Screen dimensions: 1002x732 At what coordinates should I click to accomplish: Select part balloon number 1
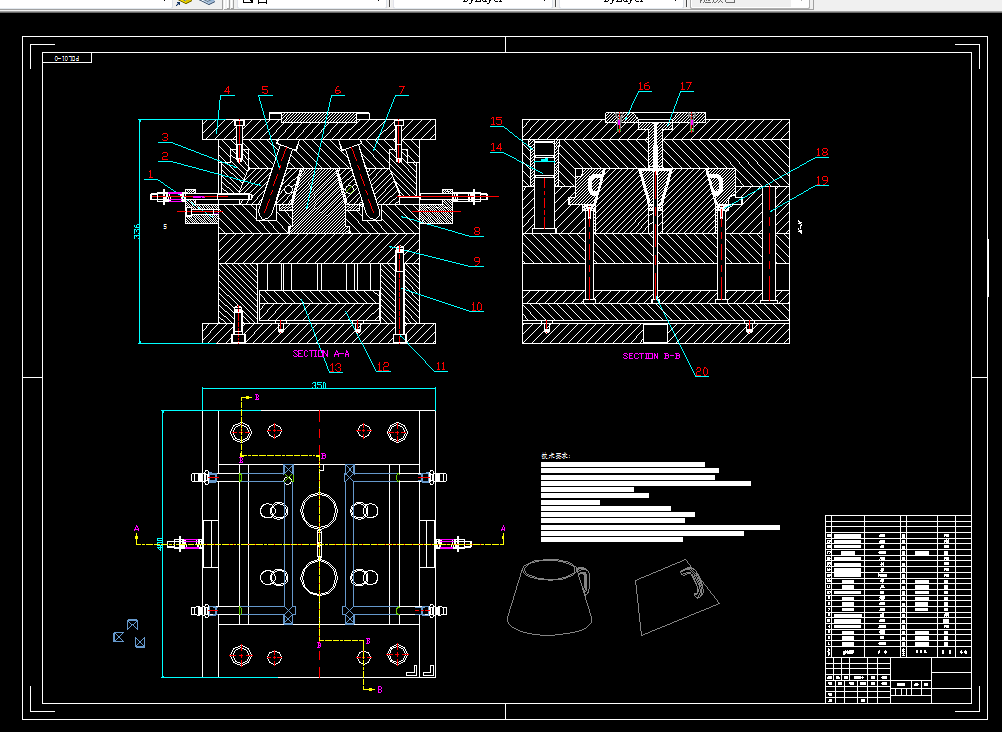pyautogui.click(x=151, y=174)
